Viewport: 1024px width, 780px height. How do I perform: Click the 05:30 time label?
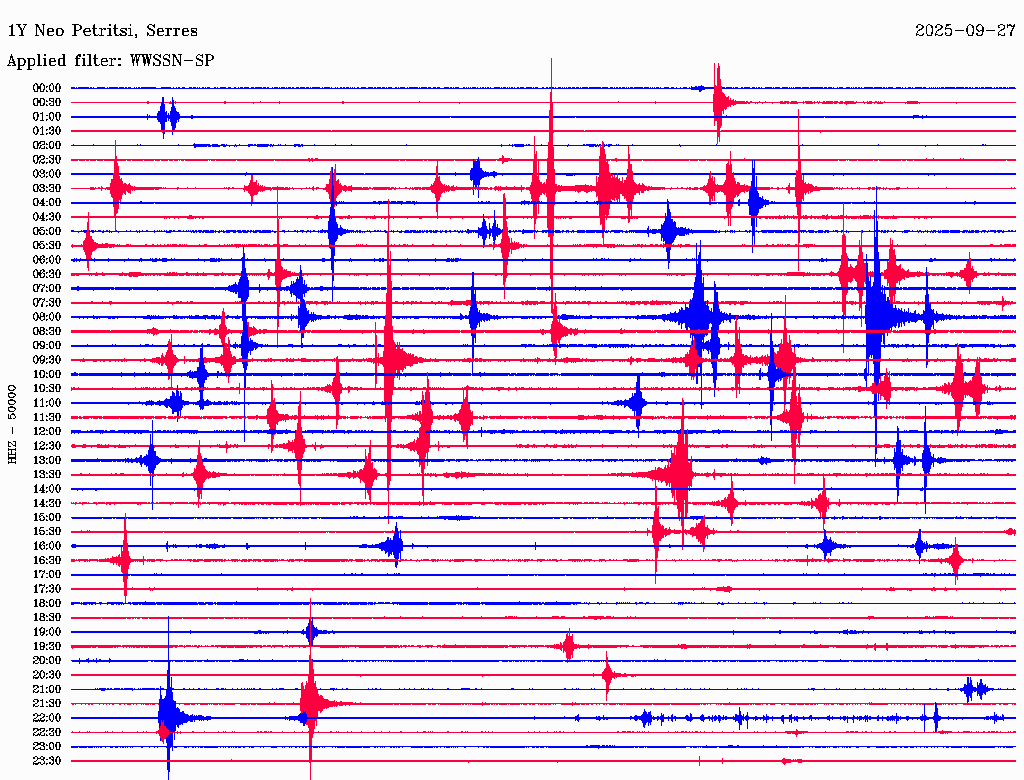pos(47,246)
